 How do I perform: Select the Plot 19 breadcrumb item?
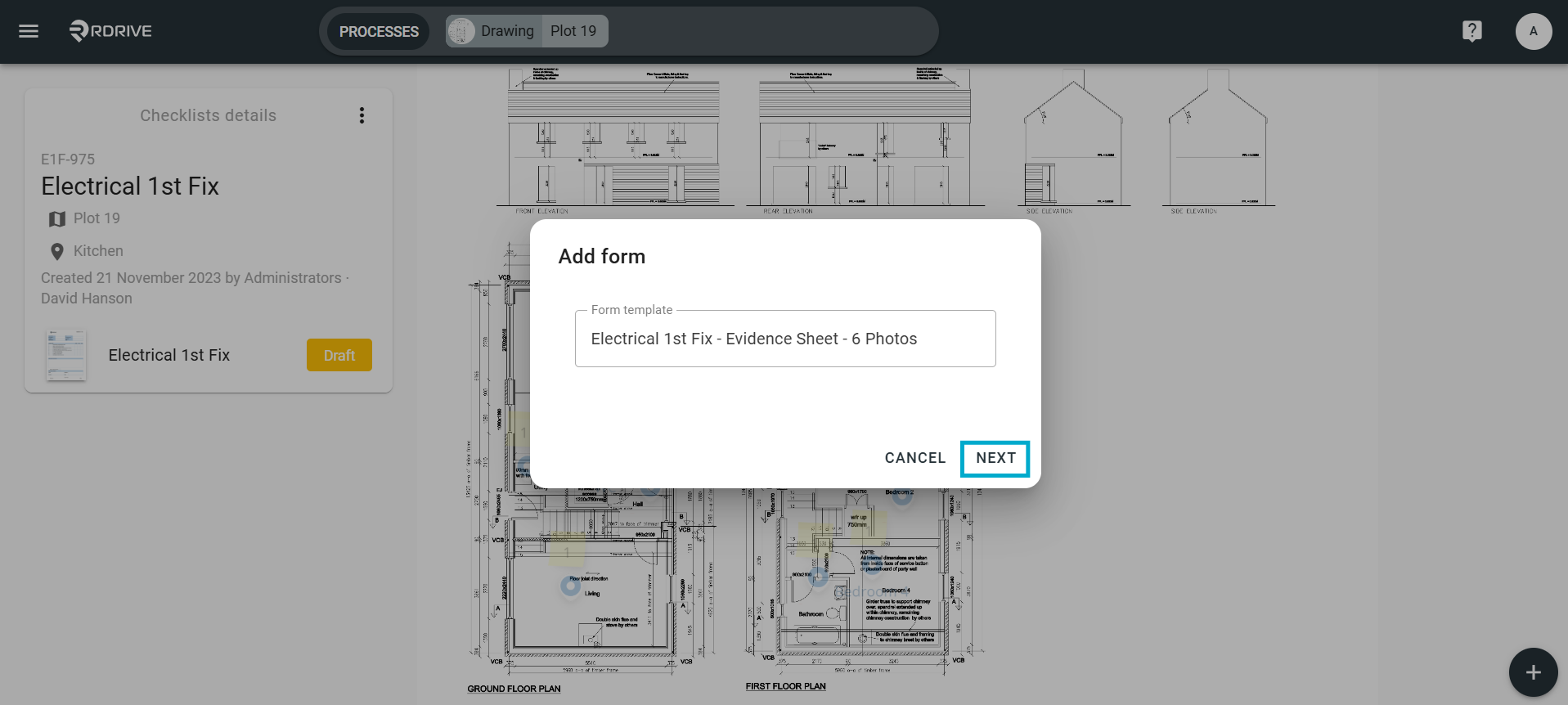(x=574, y=31)
